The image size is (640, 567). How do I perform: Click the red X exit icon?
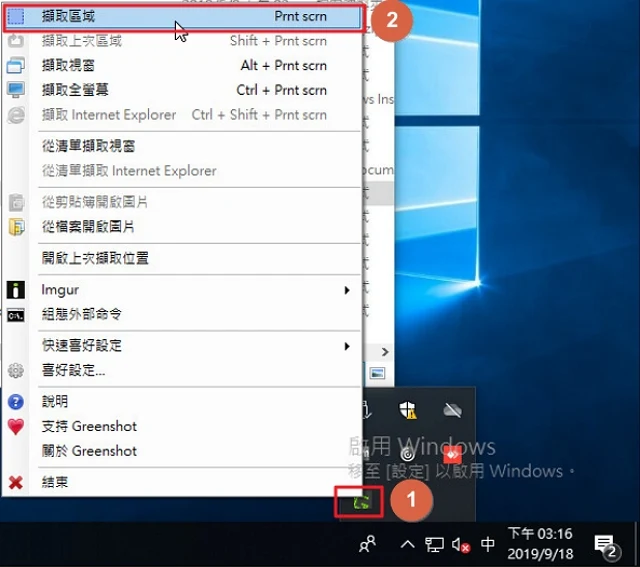point(16,483)
